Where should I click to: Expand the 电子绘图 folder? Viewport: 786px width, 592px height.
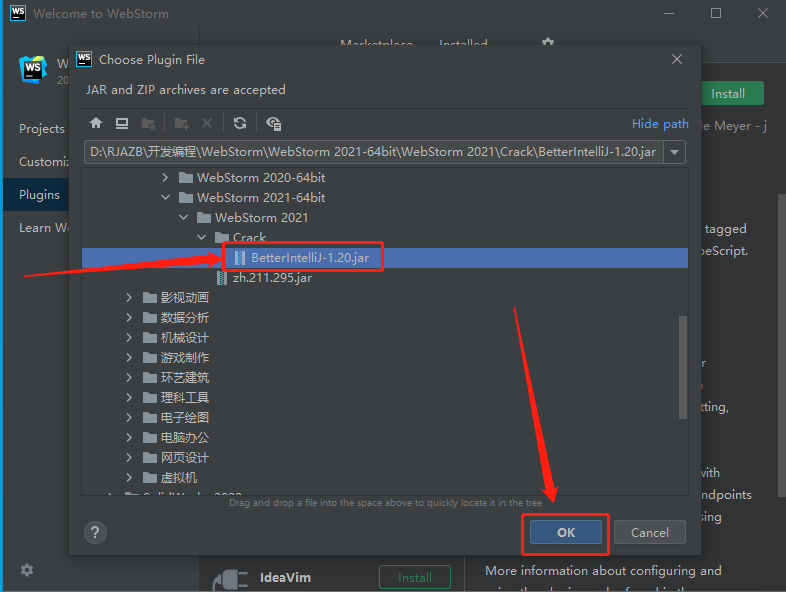pyautogui.click(x=129, y=418)
